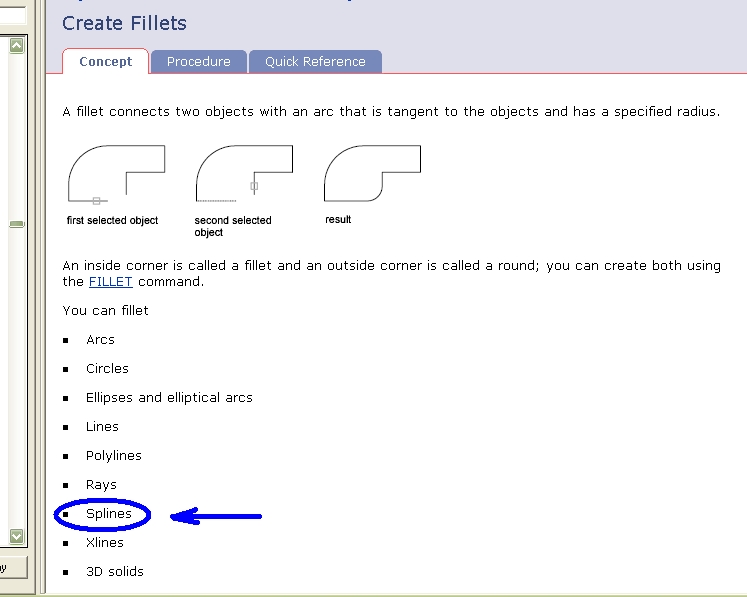This screenshot has height=597, width=747.
Task: Select the Quick Reference tab
Action: 315,62
